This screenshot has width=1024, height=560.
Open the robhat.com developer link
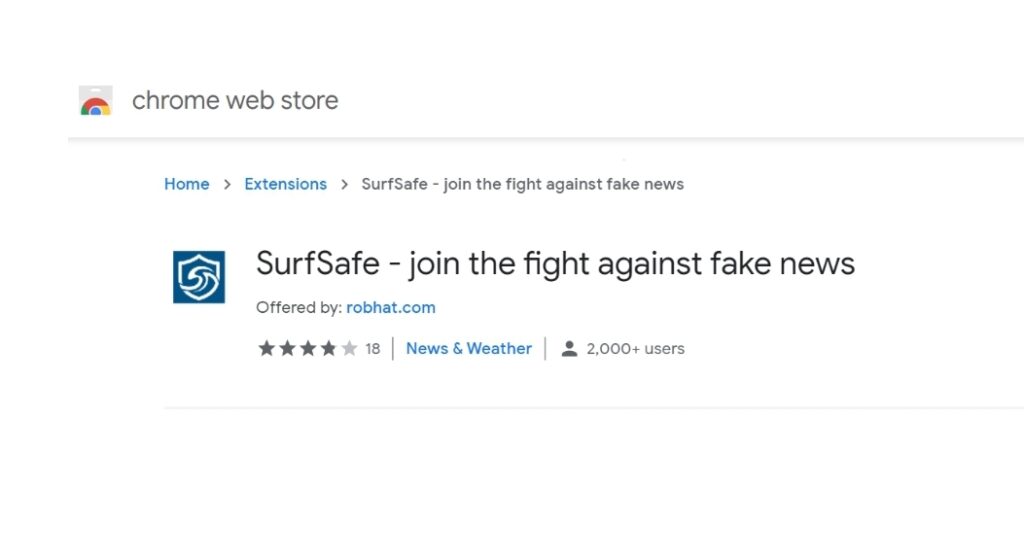pyautogui.click(x=391, y=307)
